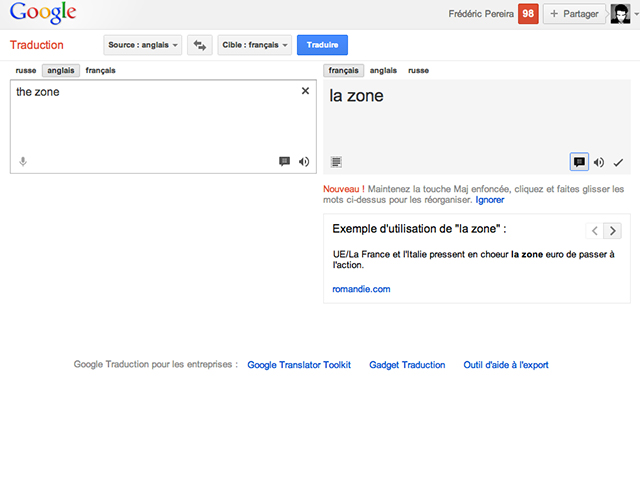Open notifications badge showing 98
This screenshot has width=640, height=480.
click(528, 14)
